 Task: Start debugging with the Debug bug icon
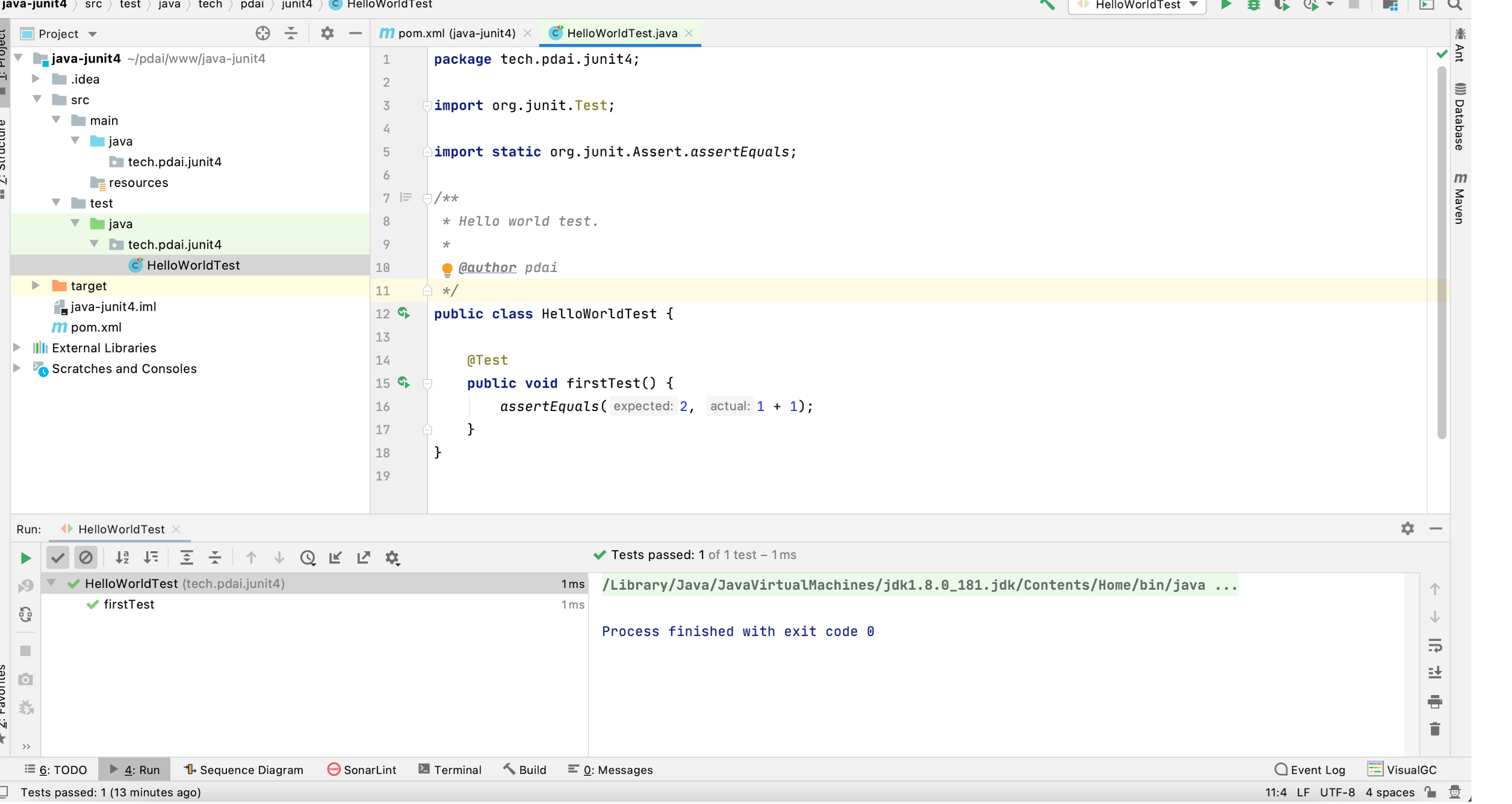pyautogui.click(x=1253, y=5)
